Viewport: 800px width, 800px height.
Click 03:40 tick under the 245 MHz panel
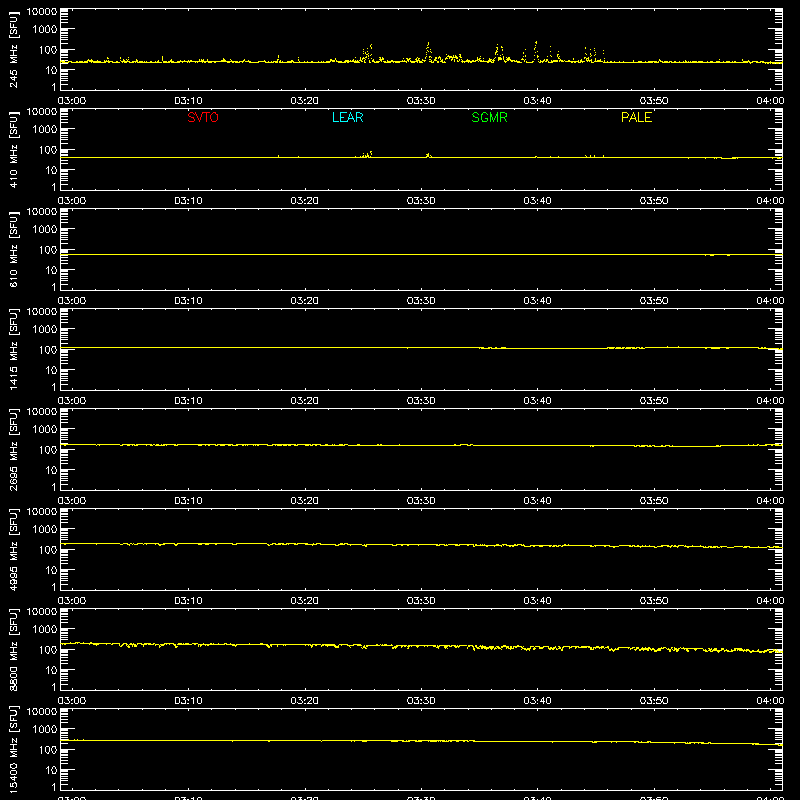coord(537,101)
